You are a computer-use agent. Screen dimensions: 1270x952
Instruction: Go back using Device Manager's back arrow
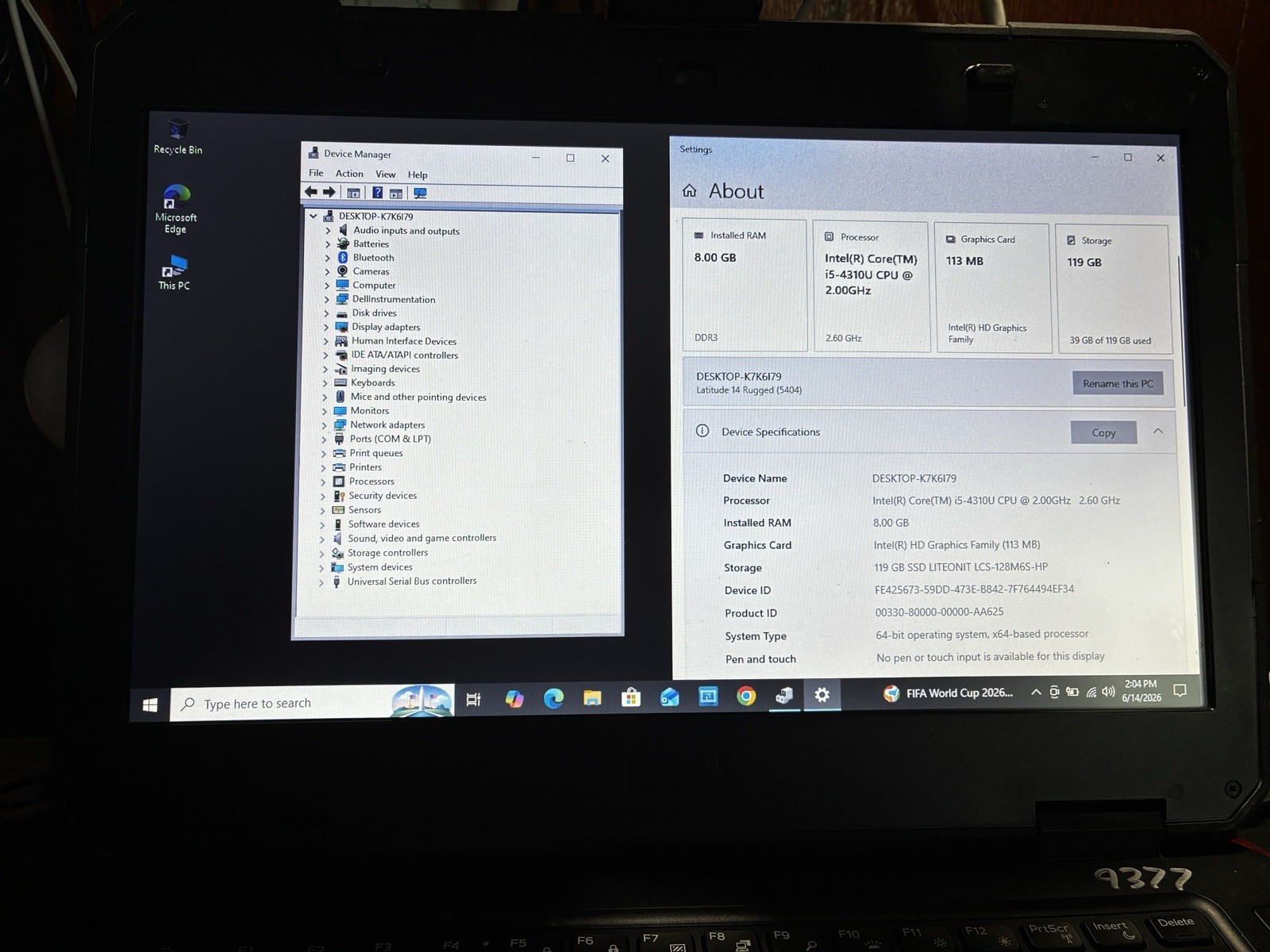311,192
